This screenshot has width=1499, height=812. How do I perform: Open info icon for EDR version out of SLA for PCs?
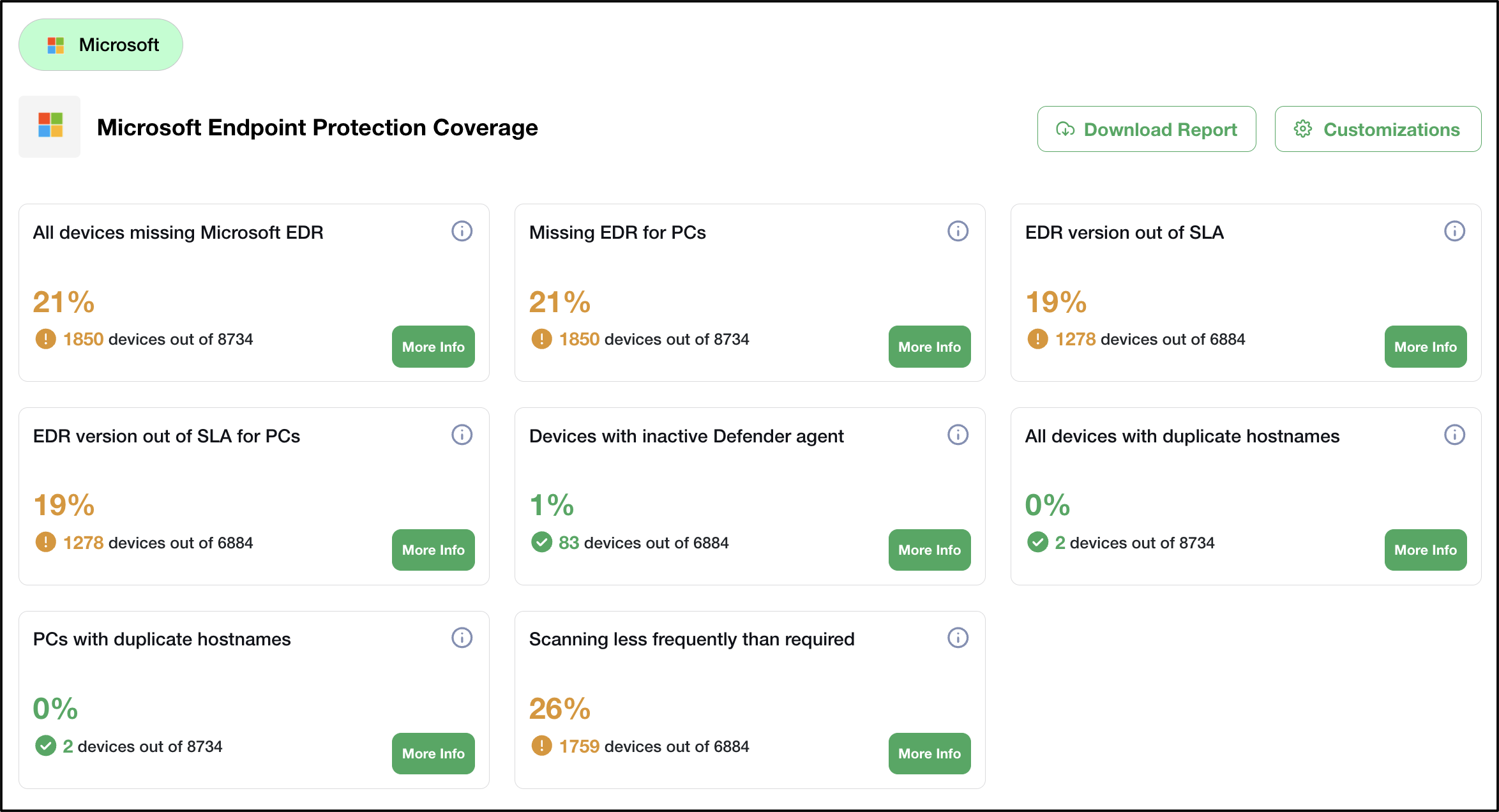click(x=462, y=435)
